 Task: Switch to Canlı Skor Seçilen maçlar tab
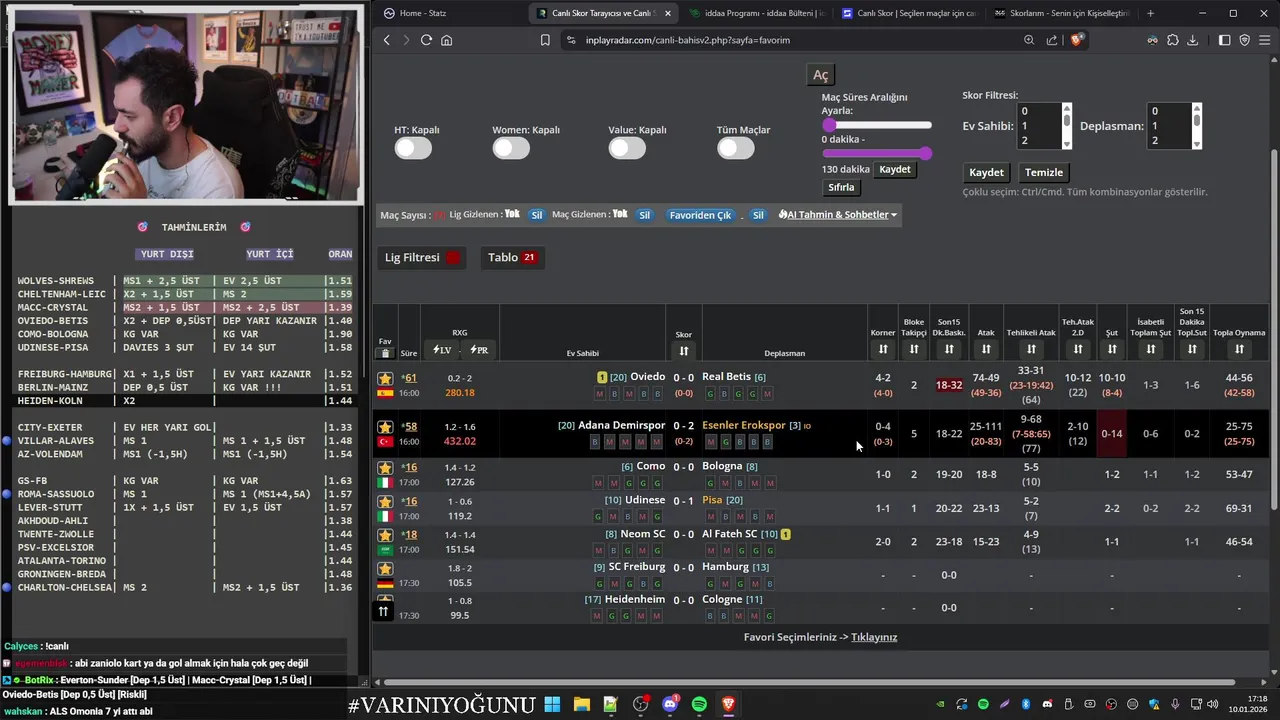pyautogui.click(x=903, y=13)
